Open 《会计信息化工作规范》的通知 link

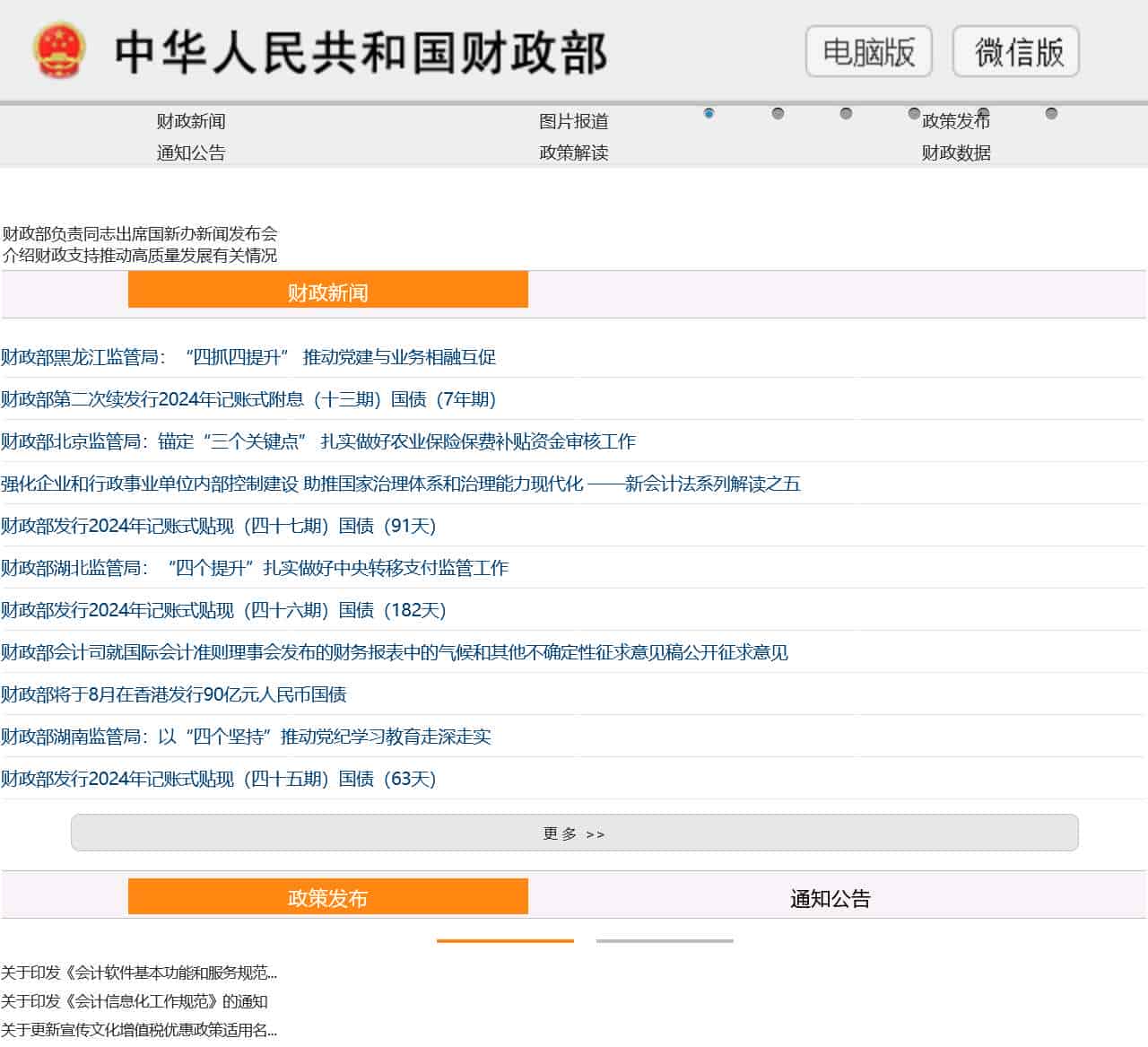point(135,1003)
